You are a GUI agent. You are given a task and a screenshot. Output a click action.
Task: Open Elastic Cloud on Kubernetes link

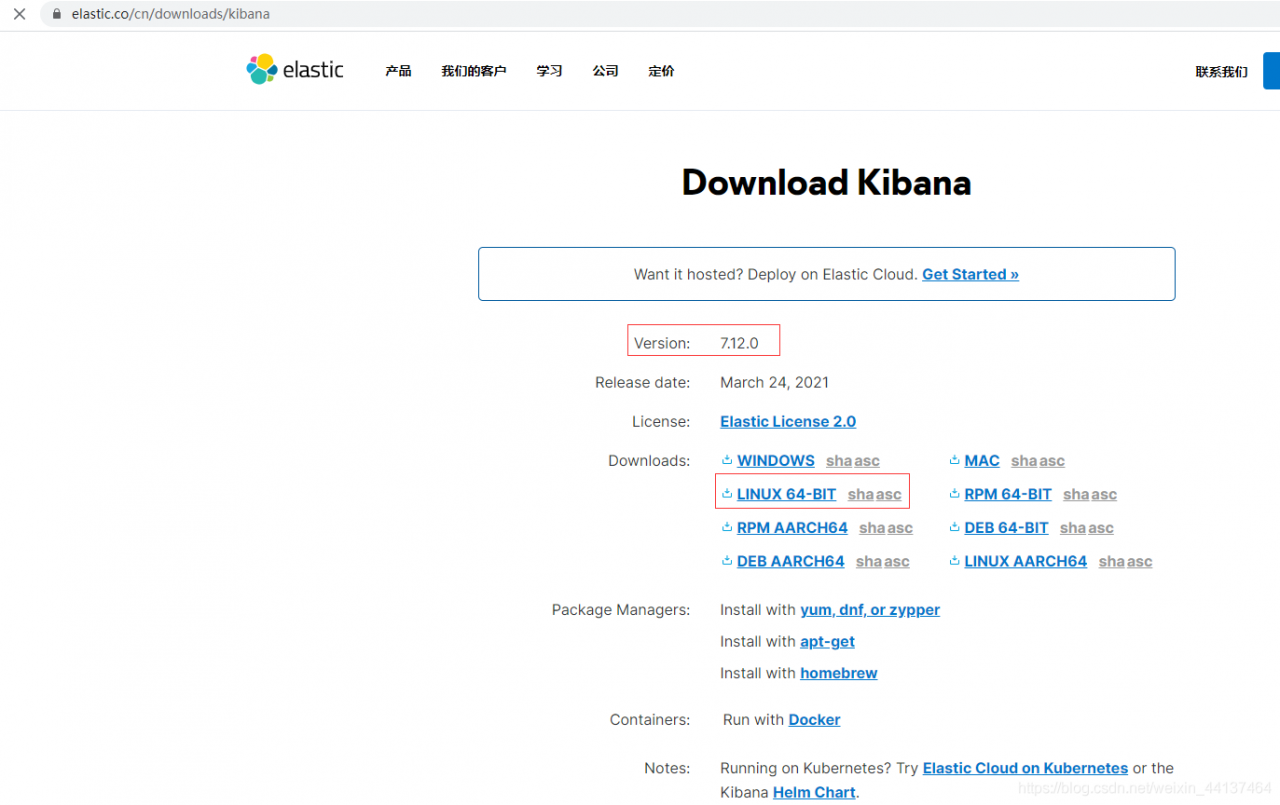point(1025,768)
